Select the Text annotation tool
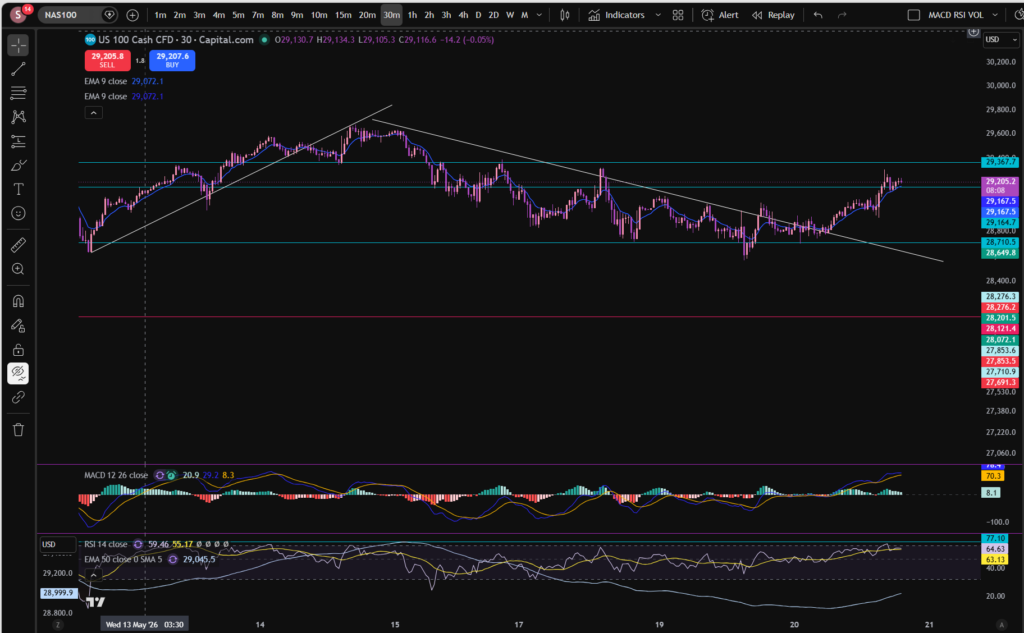The image size is (1024, 633). point(18,189)
